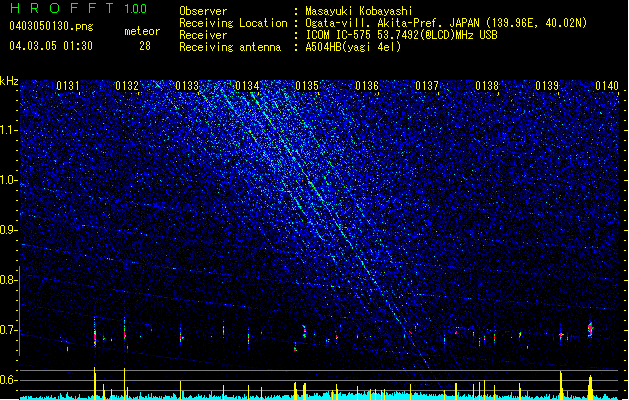Click the 'meteor' label

142,31
